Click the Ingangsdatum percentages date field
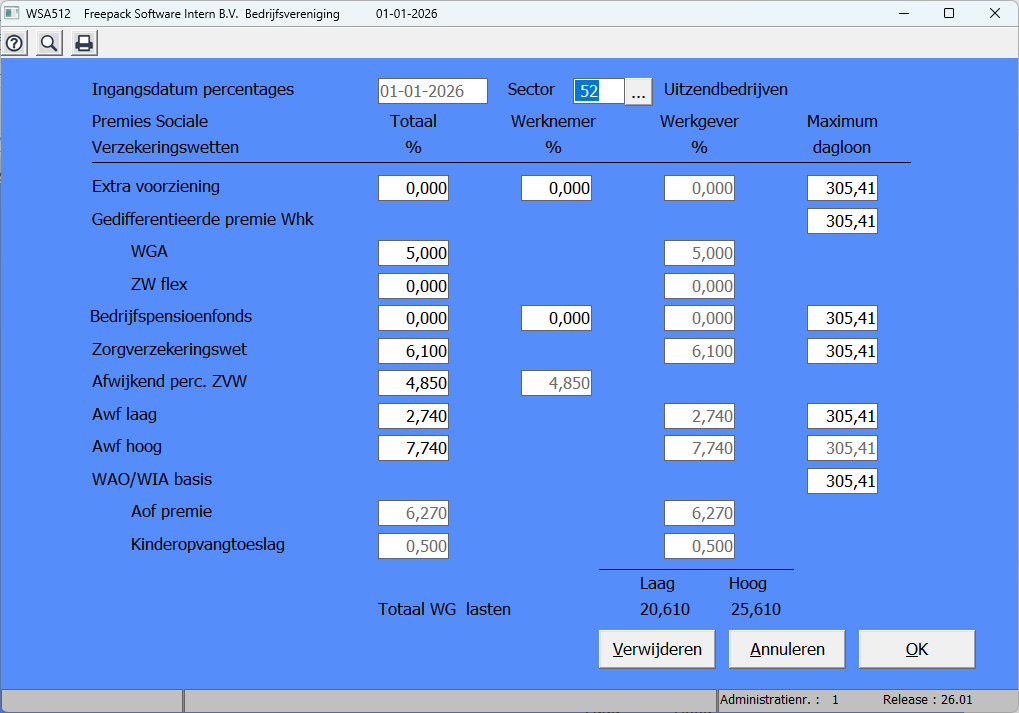 click(433, 91)
